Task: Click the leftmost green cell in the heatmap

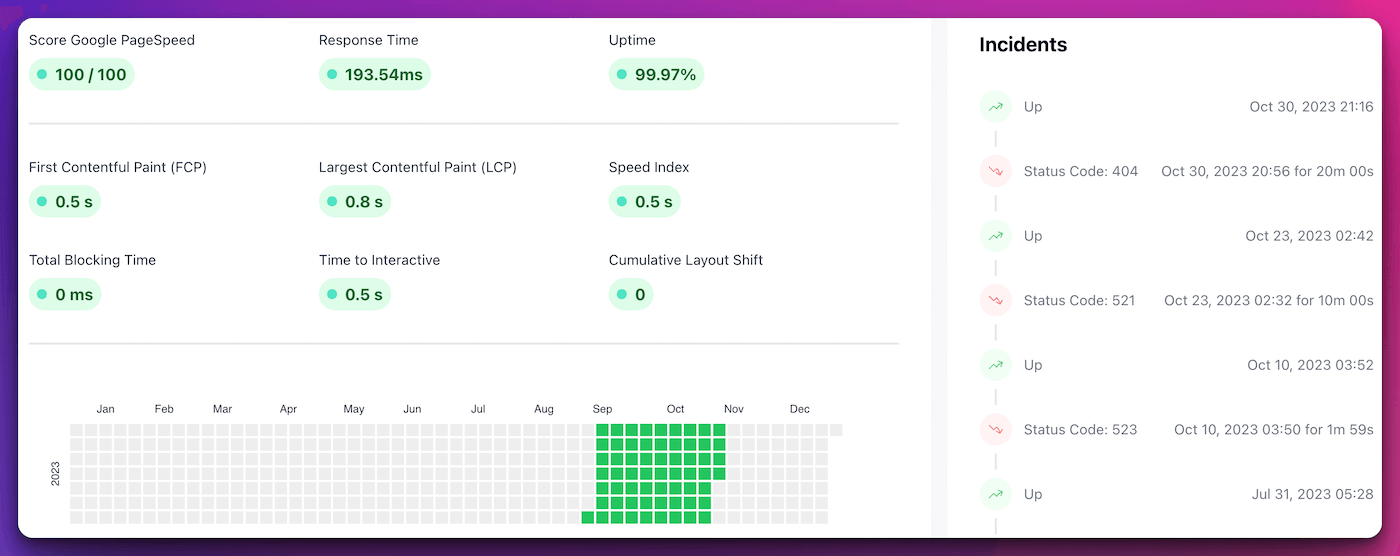Action: [587, 517]
